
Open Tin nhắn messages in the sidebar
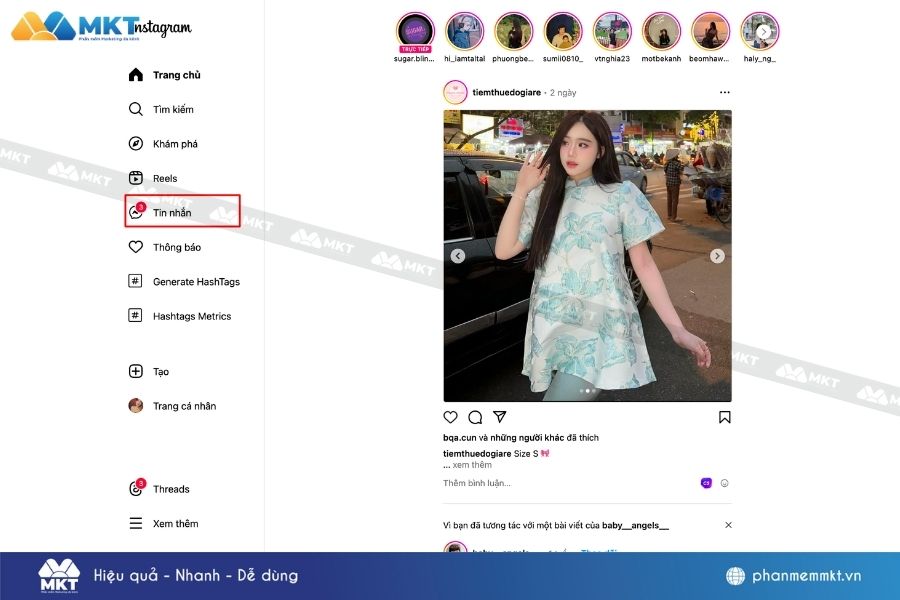click(171, 213)
